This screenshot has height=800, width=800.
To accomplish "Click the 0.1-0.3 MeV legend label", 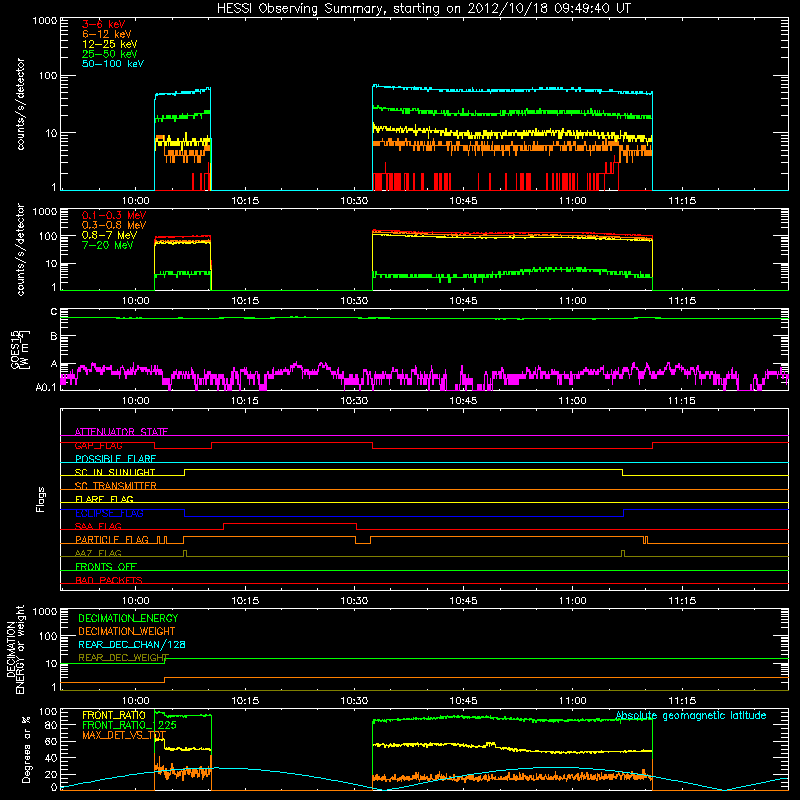I will pos(114,215).
